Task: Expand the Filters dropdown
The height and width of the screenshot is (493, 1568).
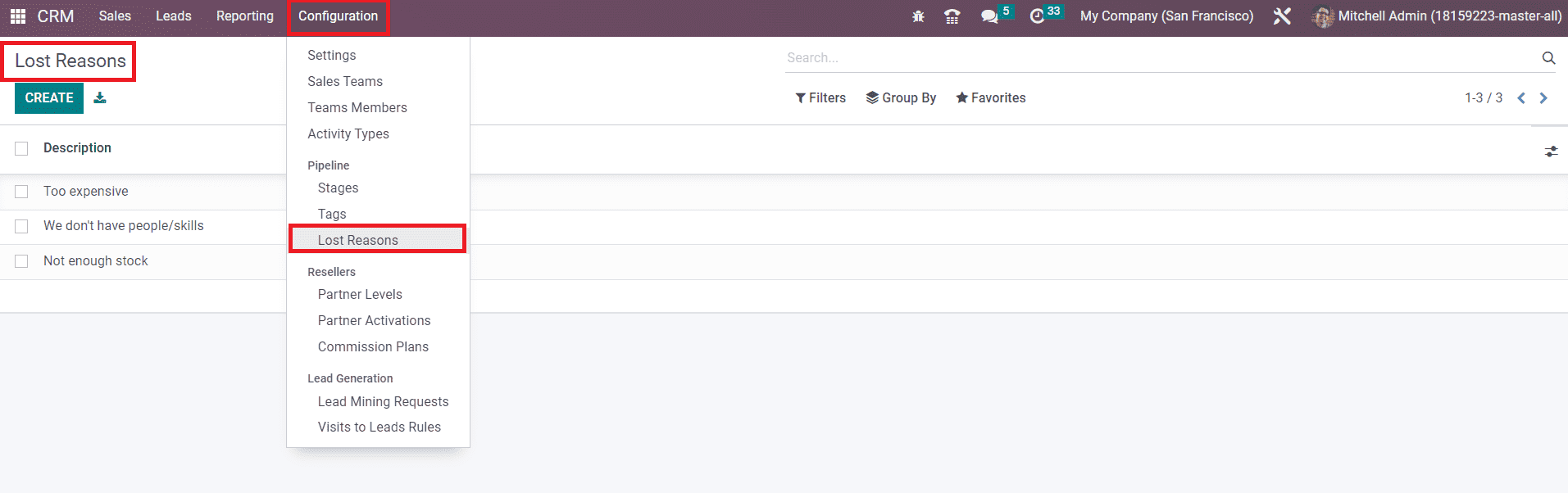Action: pos(820,98)
